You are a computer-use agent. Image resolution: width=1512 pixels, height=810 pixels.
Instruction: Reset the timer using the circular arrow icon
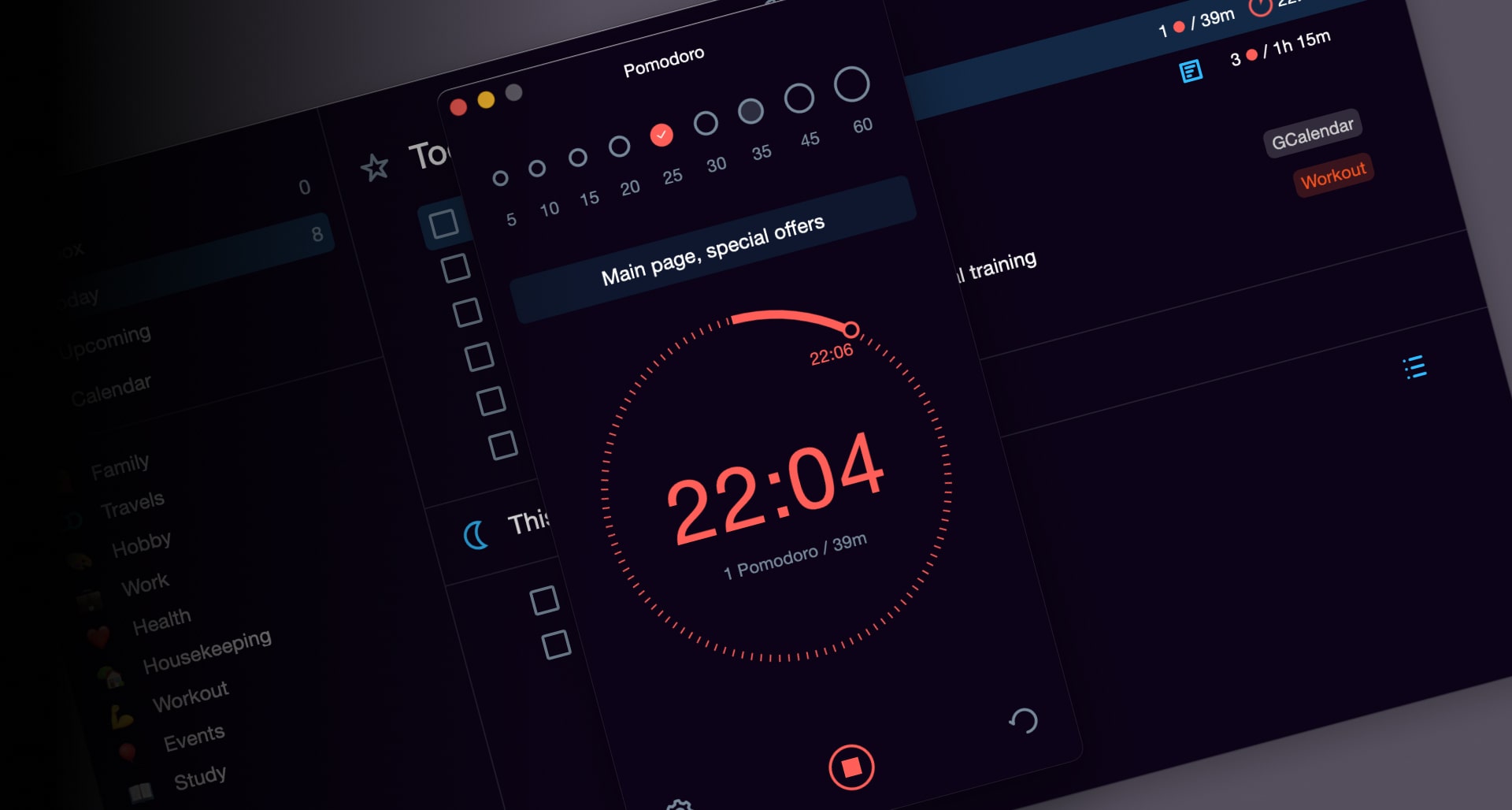pos(1024,722)
